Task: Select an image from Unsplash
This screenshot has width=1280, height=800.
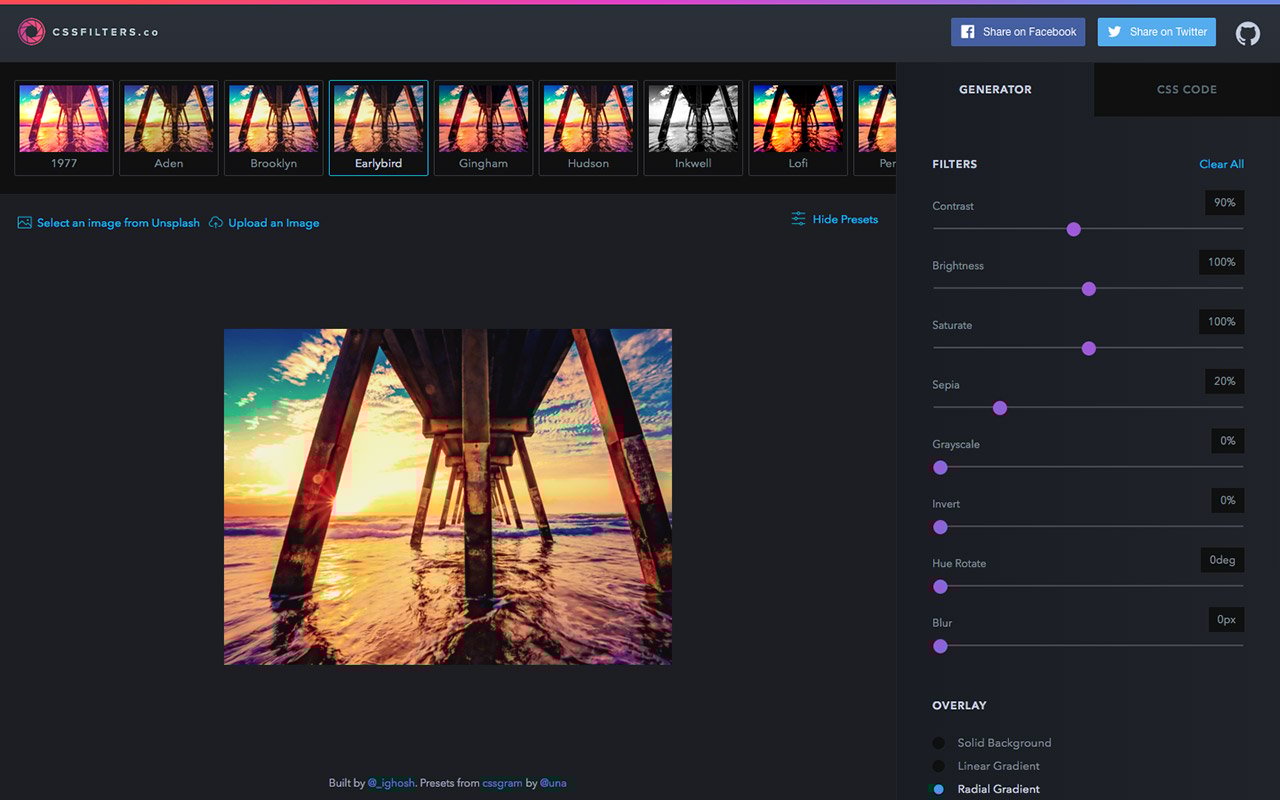Action: click(117, 222)
